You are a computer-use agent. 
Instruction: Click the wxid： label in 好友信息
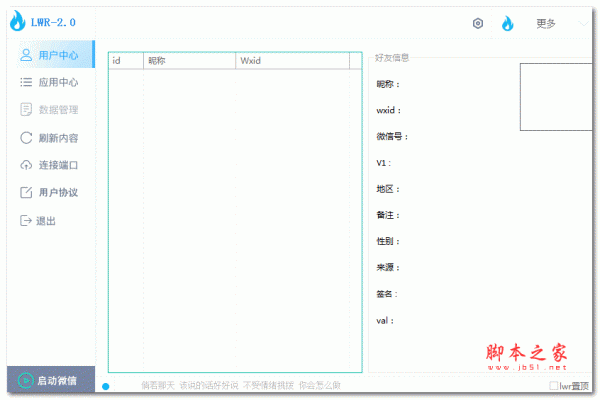[x=389, y=110]
